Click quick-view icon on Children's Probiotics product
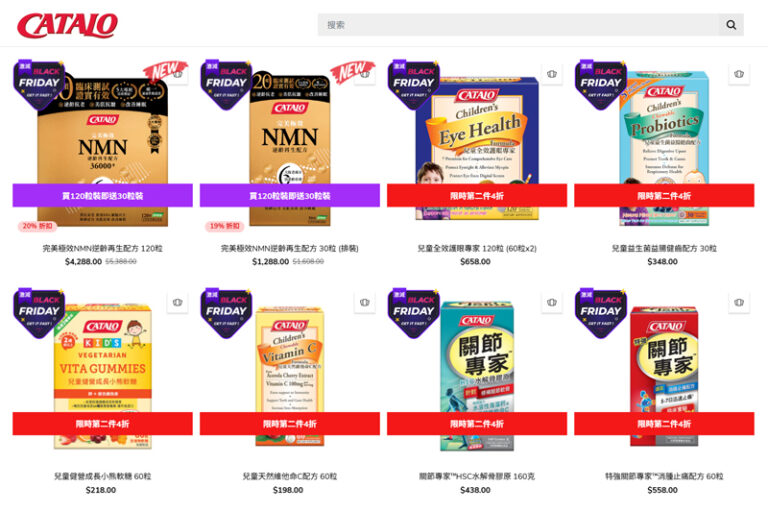 pyautogui.click(x=739, y=74)
